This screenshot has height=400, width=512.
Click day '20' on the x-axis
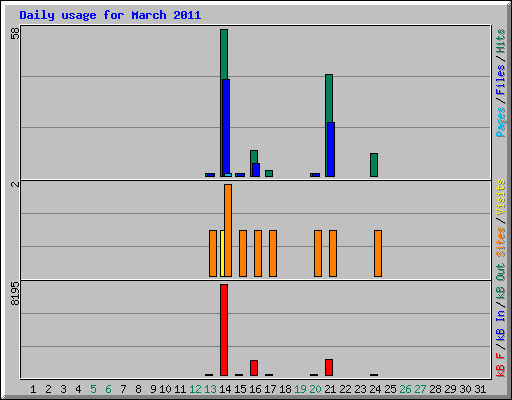(x=315, y=389)
